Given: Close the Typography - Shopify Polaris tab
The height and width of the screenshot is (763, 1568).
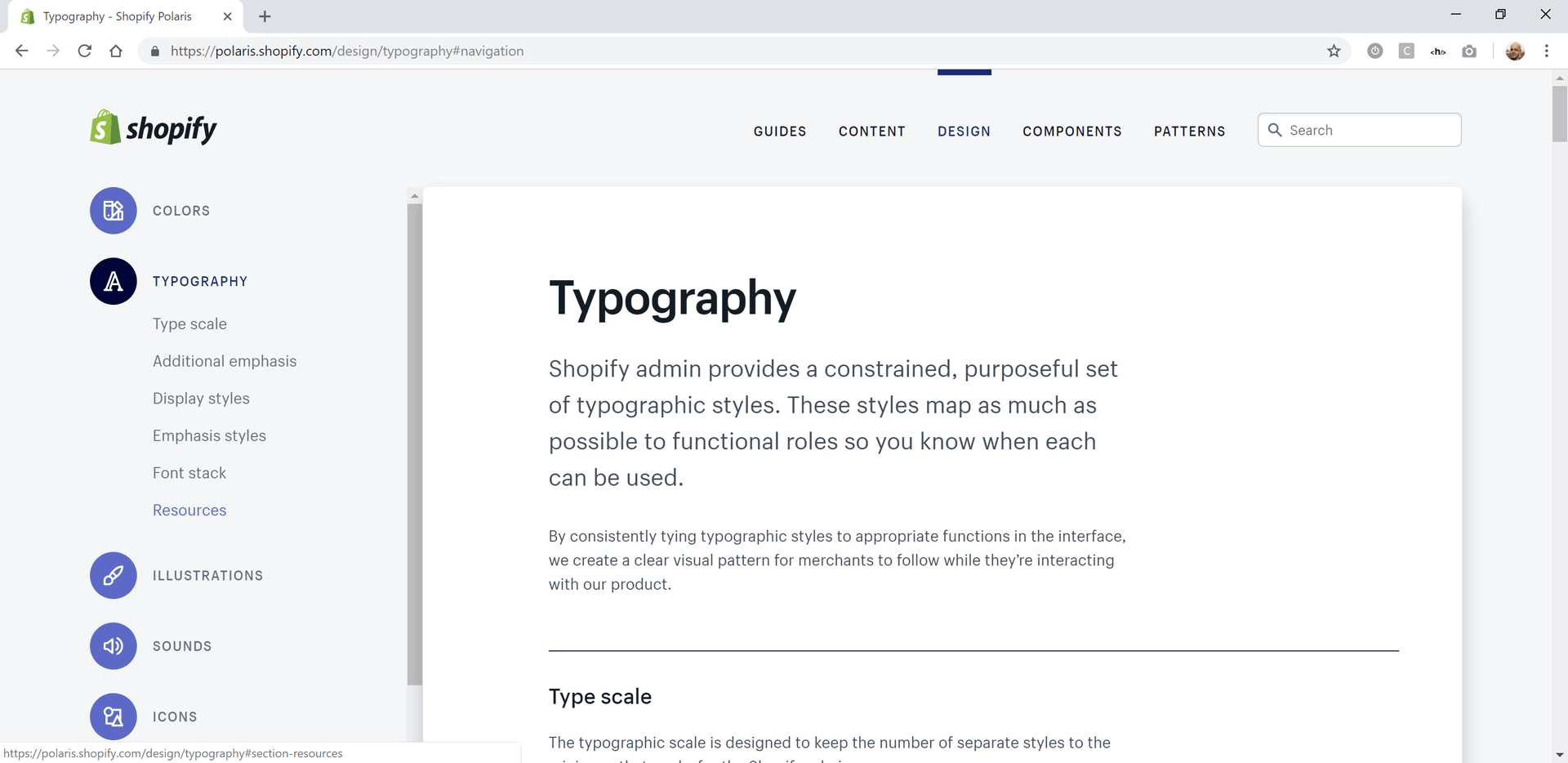Looking at the screenshot, I should click(227, 16).
